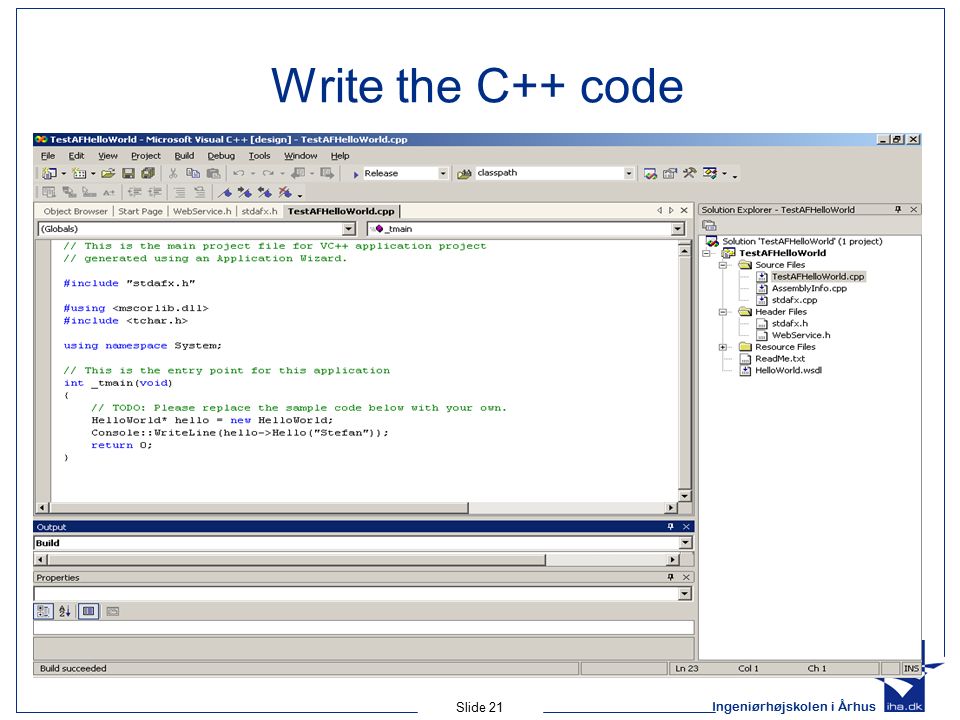The width and height of the screenshot is (960, 720).
Task: Save the file with the floppy disk icon
Action: [128, 174]
